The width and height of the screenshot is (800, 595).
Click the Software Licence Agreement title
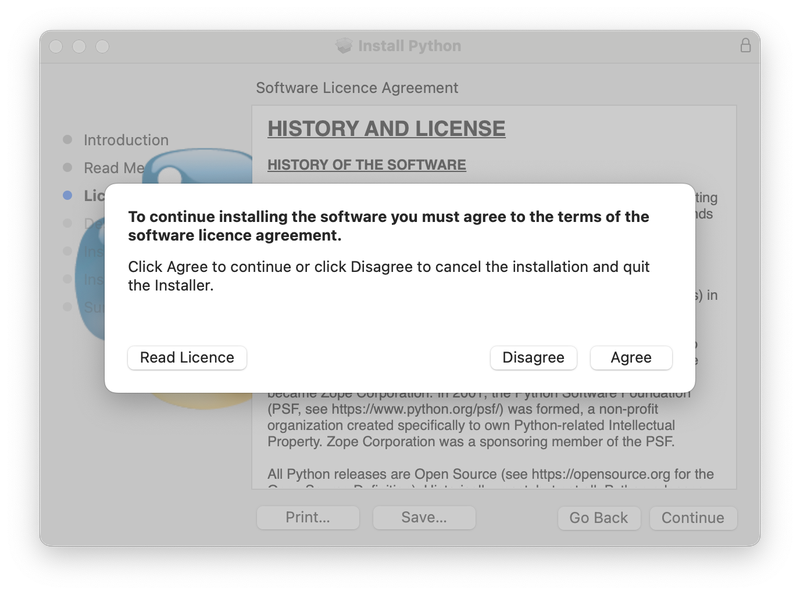(357, 88)
